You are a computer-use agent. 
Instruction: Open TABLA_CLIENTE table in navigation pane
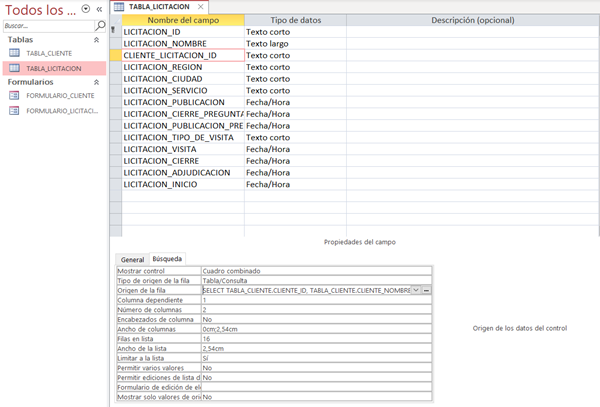50,54
